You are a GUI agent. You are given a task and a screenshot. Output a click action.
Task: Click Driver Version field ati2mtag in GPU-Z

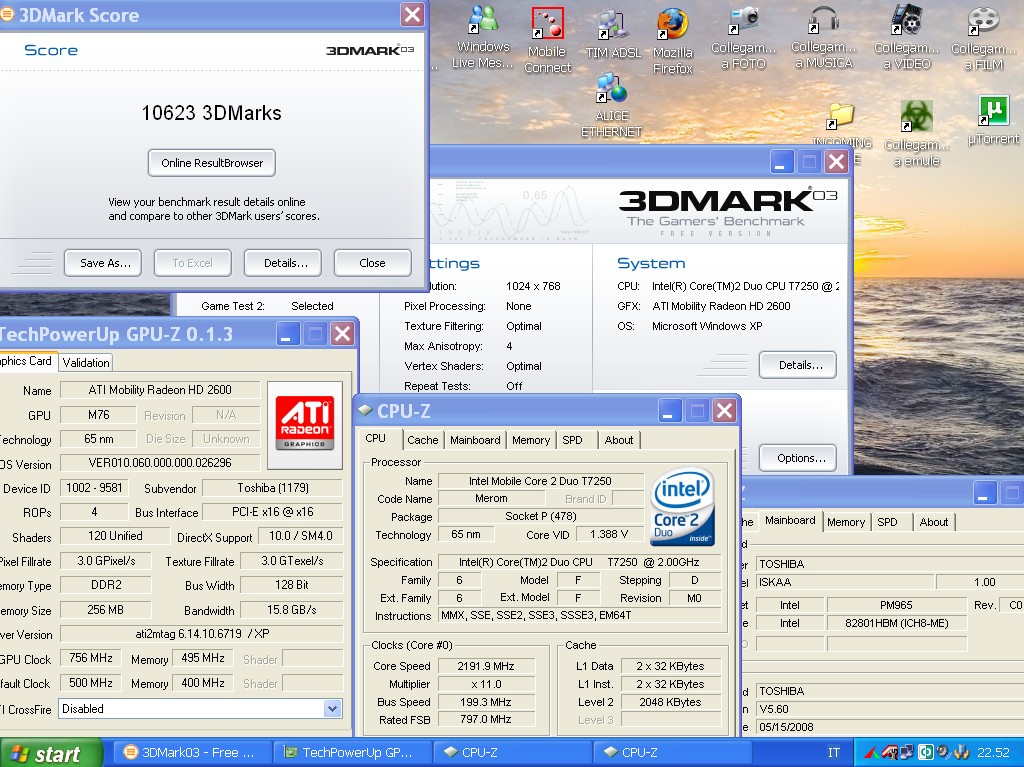[x=202, y=634]
